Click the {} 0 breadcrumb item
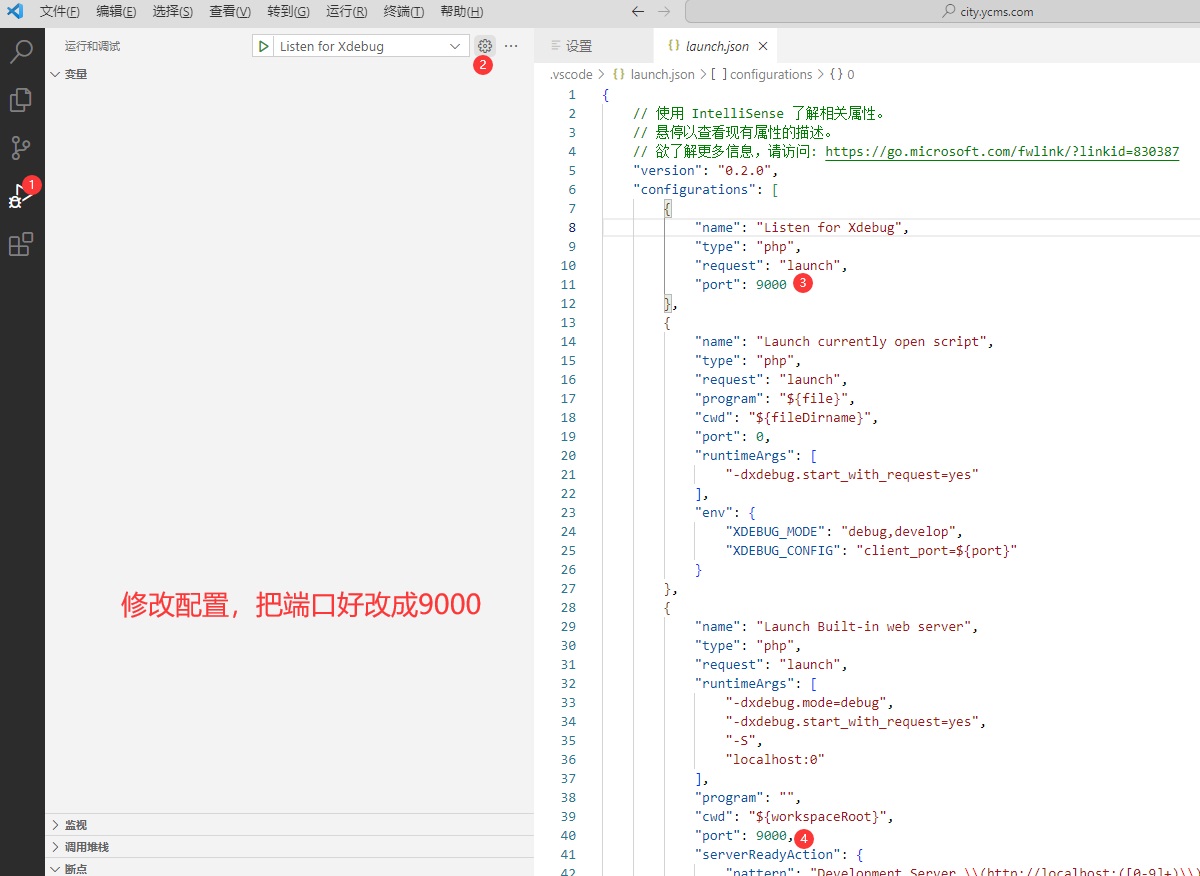The width and height of the screenshot is (1200, 876). pos(842,74)
